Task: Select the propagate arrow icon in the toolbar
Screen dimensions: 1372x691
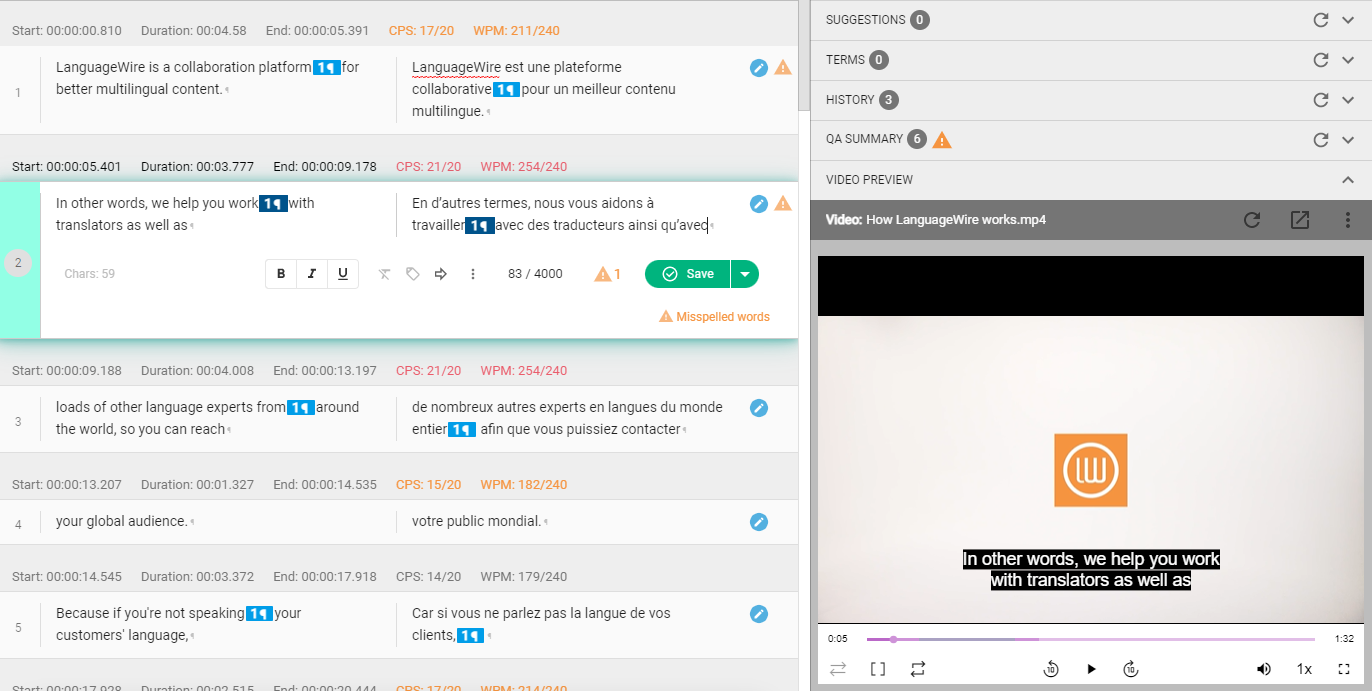Action: 439,273
